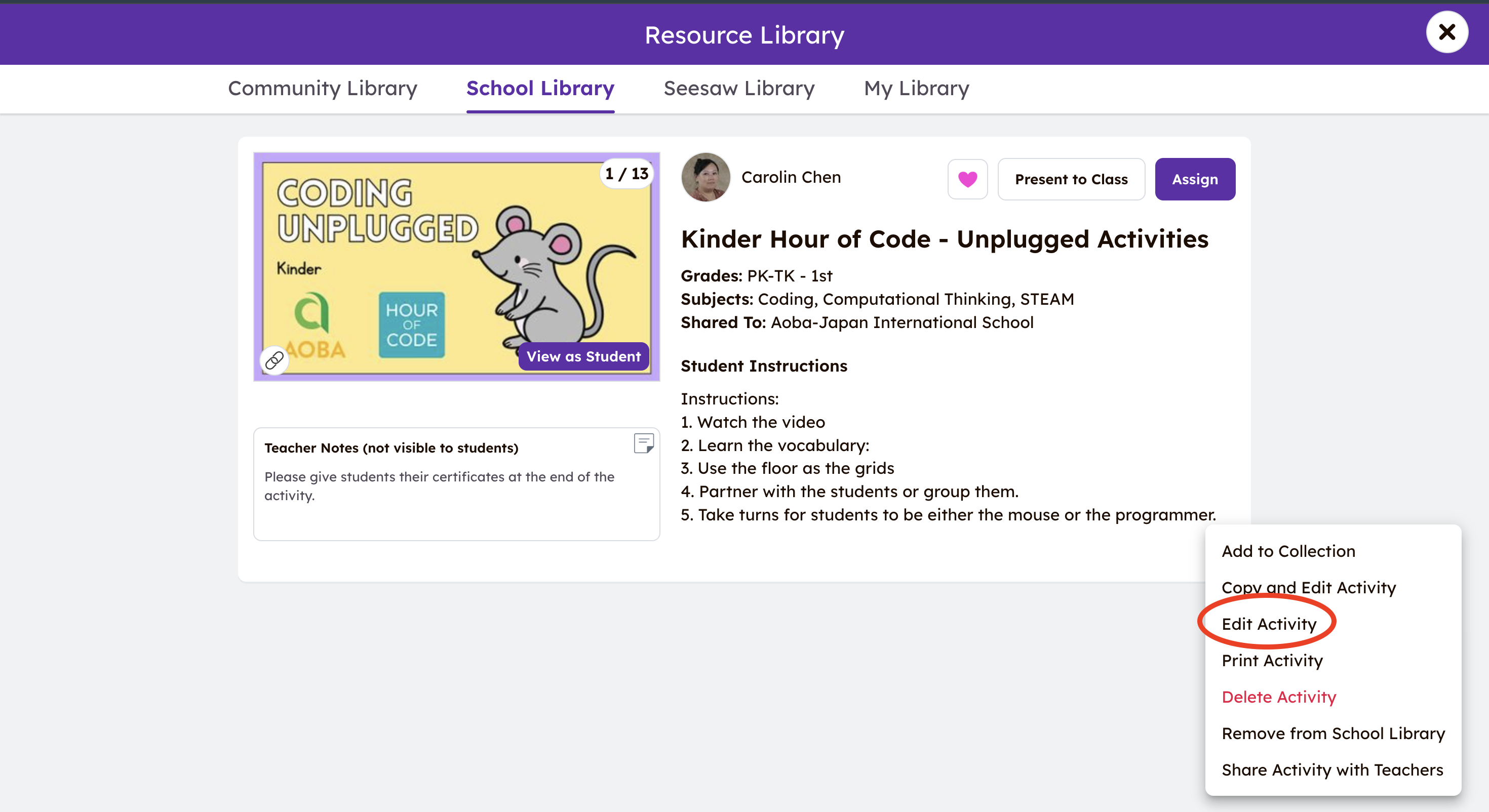Close the Resource Library dialog

[1446, 32]
